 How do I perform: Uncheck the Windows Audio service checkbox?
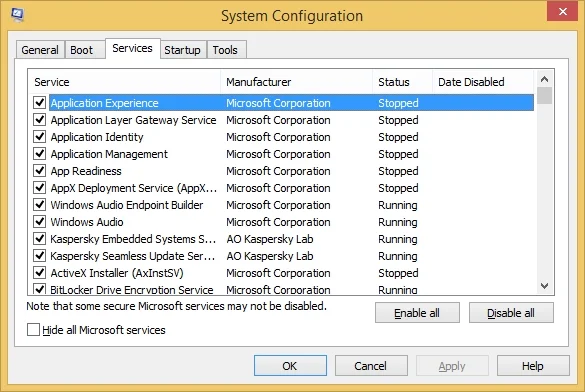(40, 221)
